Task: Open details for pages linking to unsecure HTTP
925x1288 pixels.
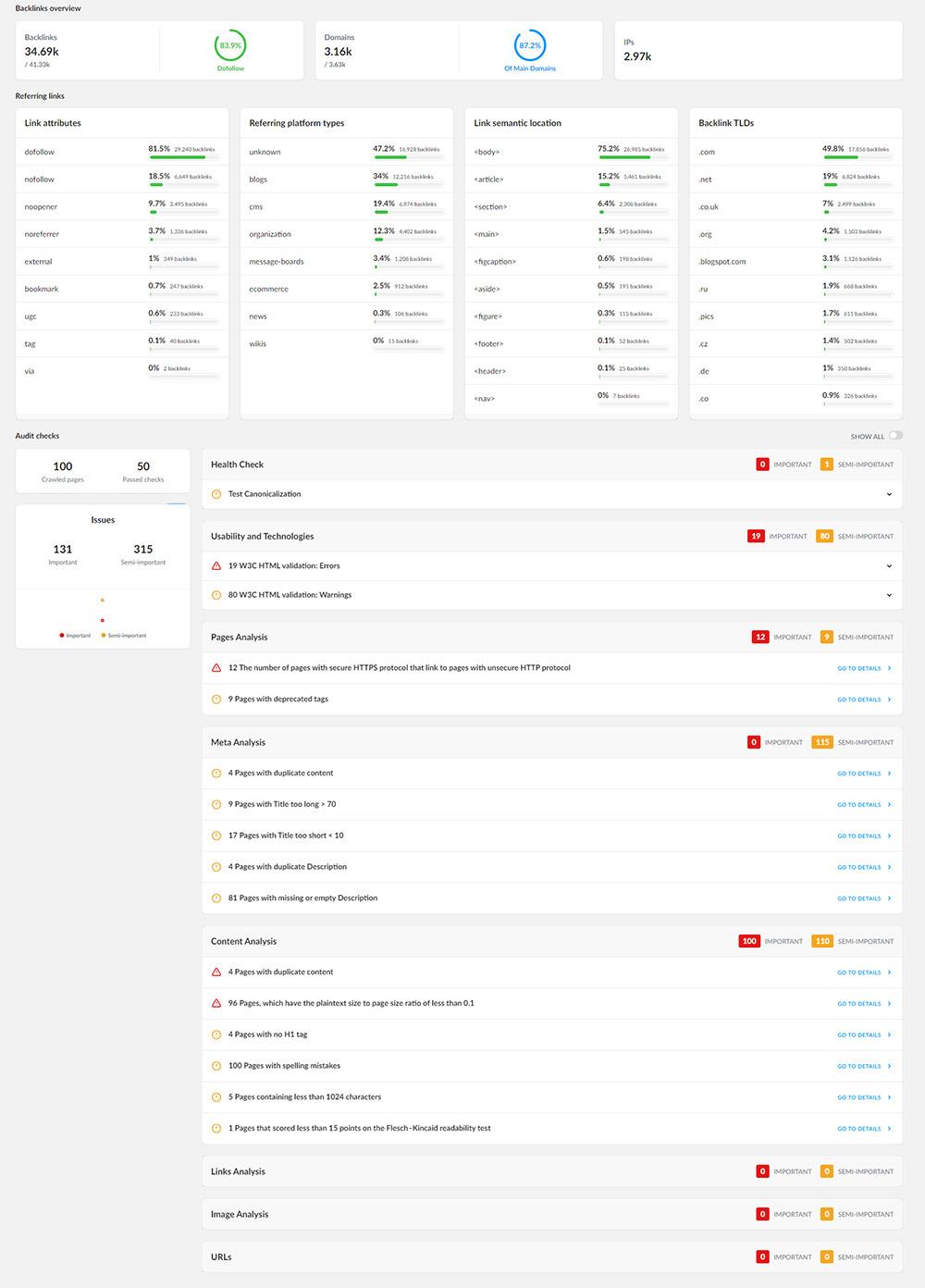Action: point(864,668)
